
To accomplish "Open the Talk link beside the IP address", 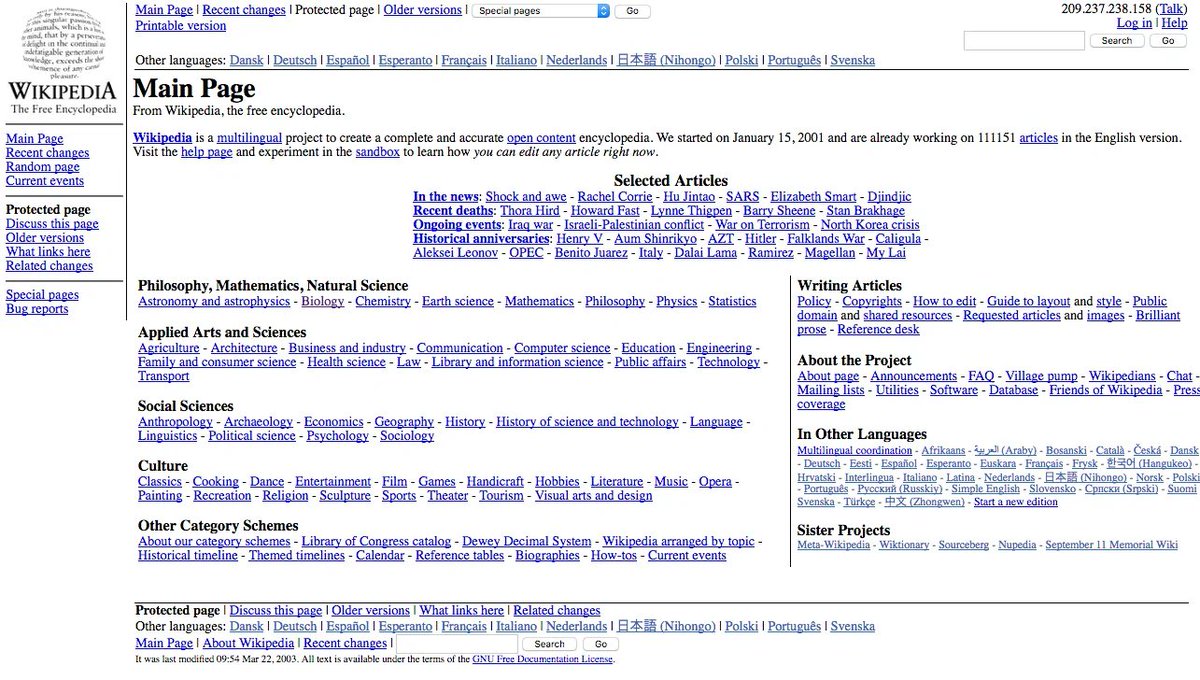I will (x=1170, y=9).
